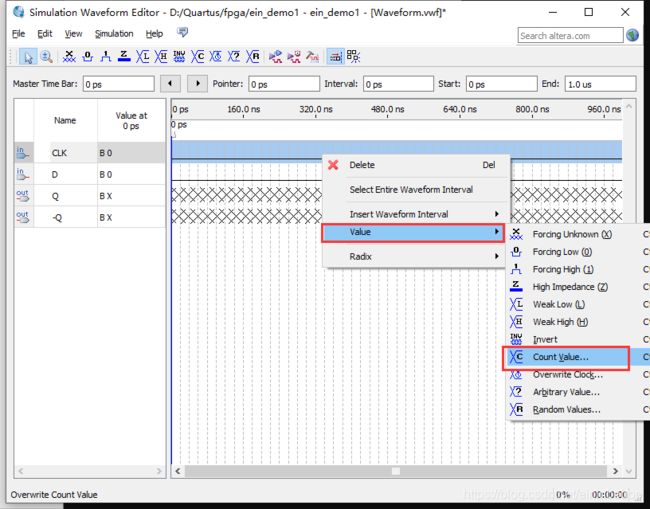This screenshot has width=650, height=509.
Task: Click toolbar High Impedance (Z) icon
Action: 124,57
